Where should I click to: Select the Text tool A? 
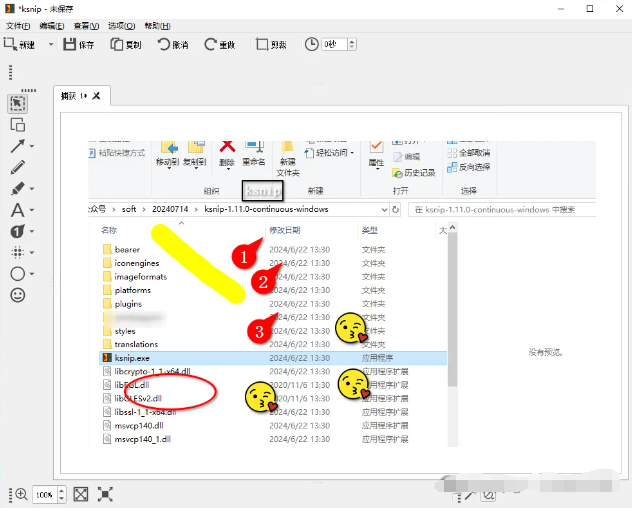pyautogui.click(x=17, y=210)
